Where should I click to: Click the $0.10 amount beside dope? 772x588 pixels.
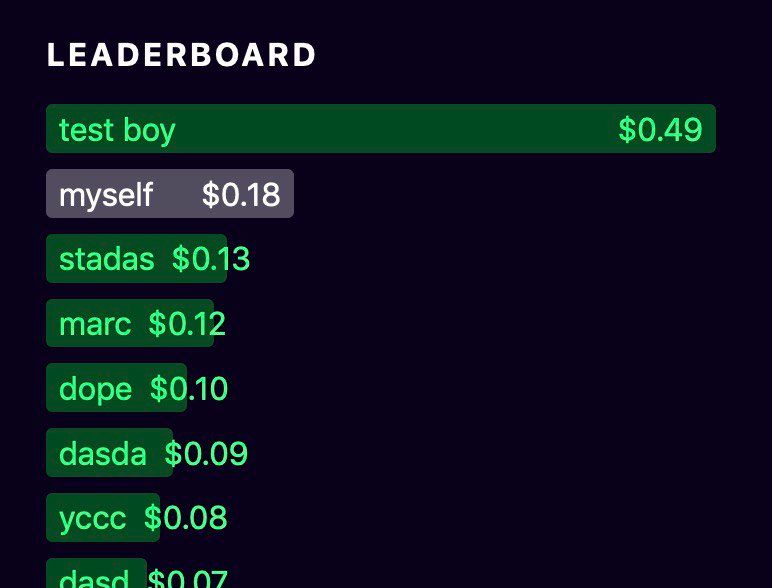click(x=189, y=389)
